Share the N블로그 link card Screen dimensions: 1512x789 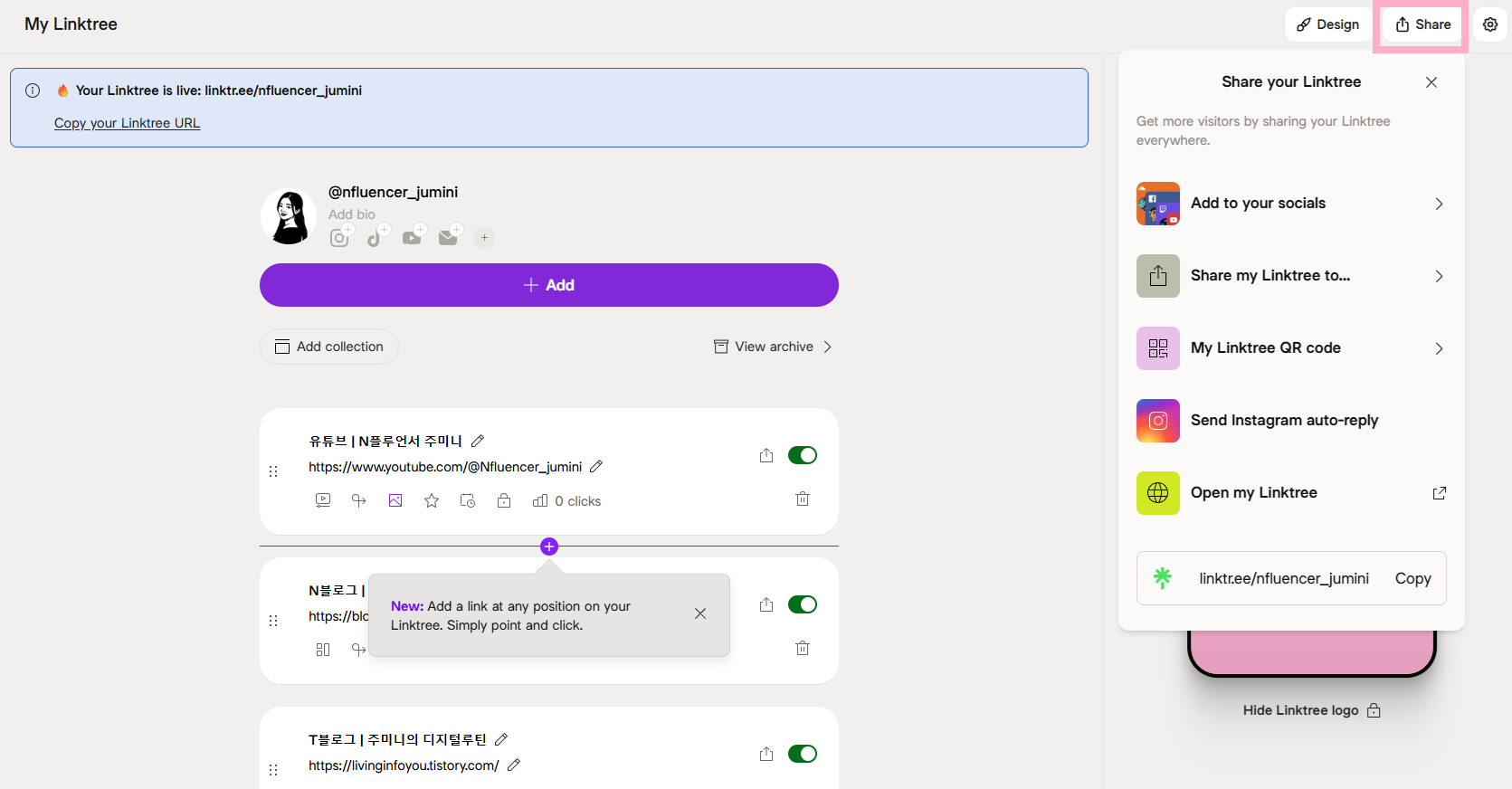point(766,604)
